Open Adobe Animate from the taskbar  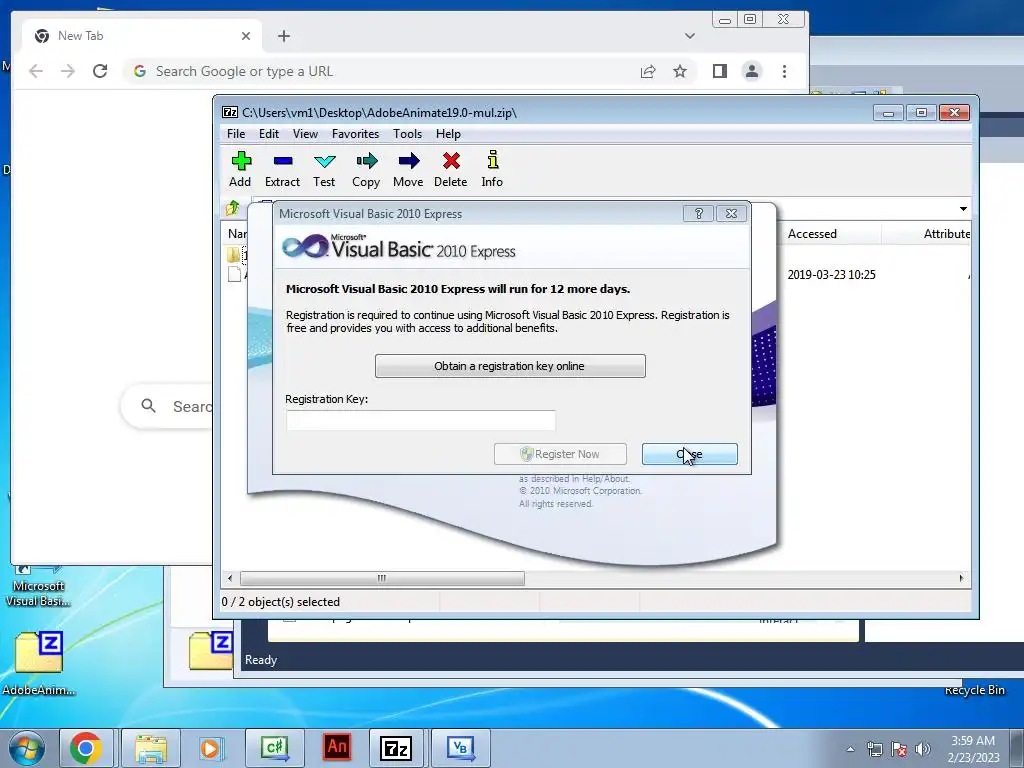[337, 748]
